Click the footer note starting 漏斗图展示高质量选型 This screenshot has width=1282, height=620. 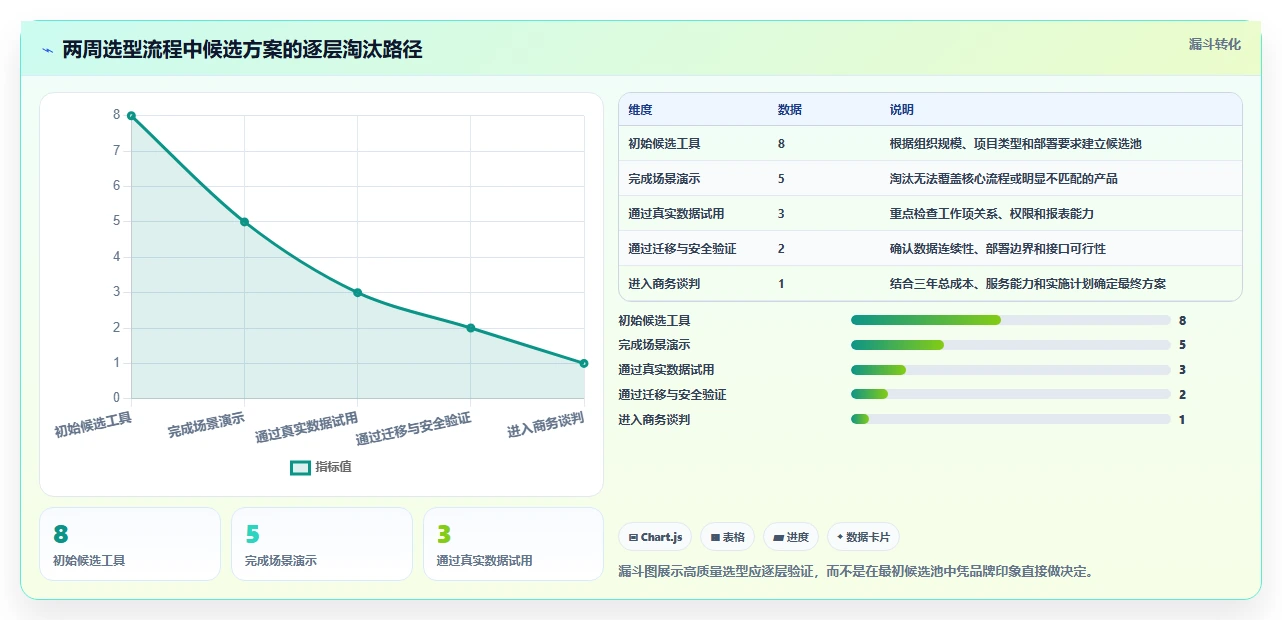click(x=858, y=572)
